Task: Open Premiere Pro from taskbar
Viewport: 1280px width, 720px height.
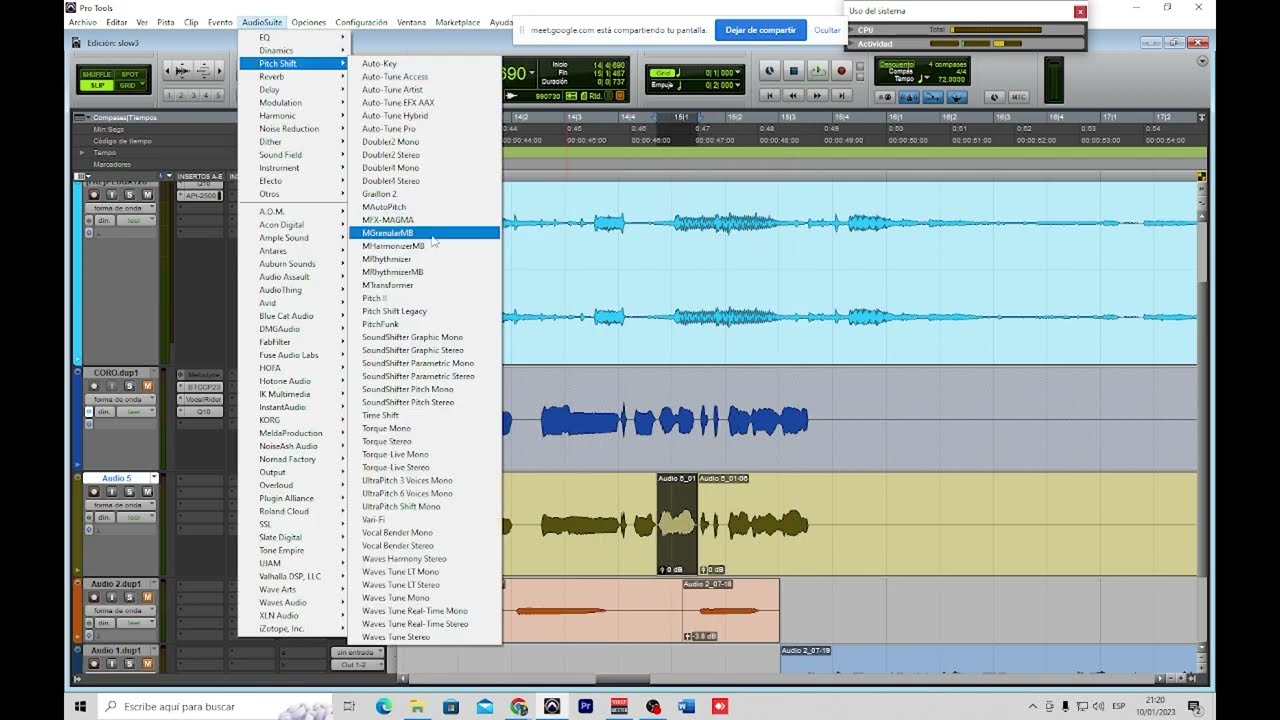Action: [586, 706]
